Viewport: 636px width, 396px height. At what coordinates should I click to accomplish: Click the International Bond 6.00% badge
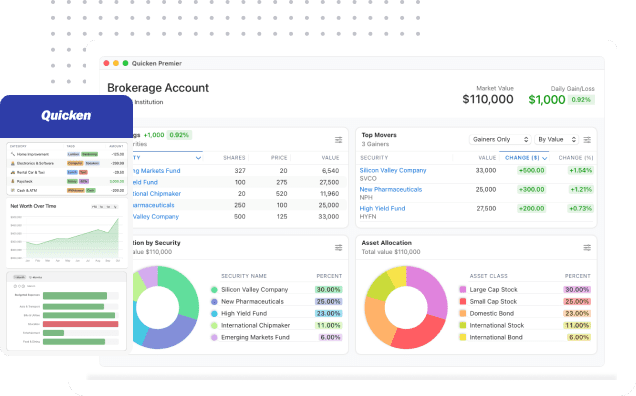(x=579, y=338)
